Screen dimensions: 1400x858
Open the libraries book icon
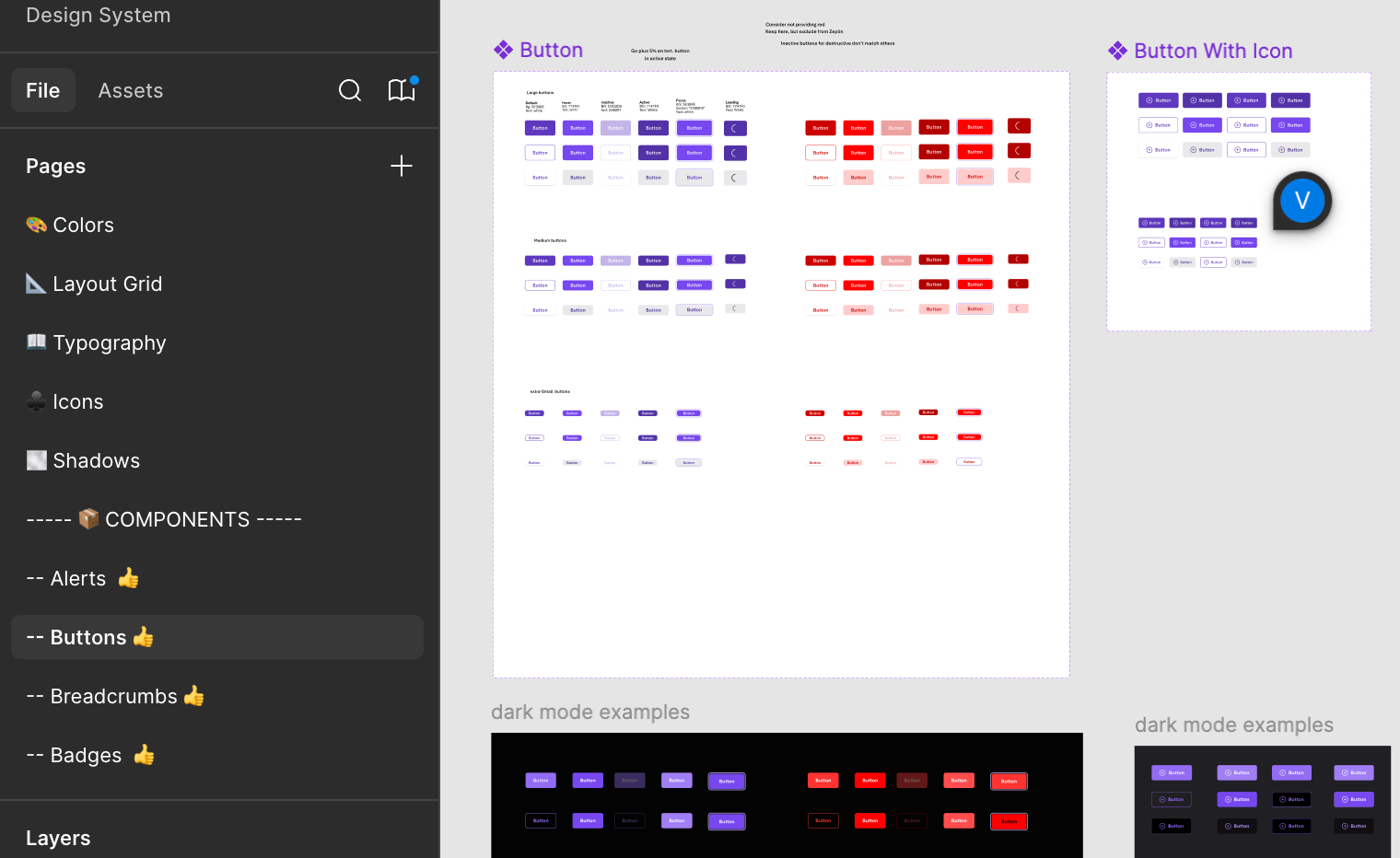tap(402, 89)
